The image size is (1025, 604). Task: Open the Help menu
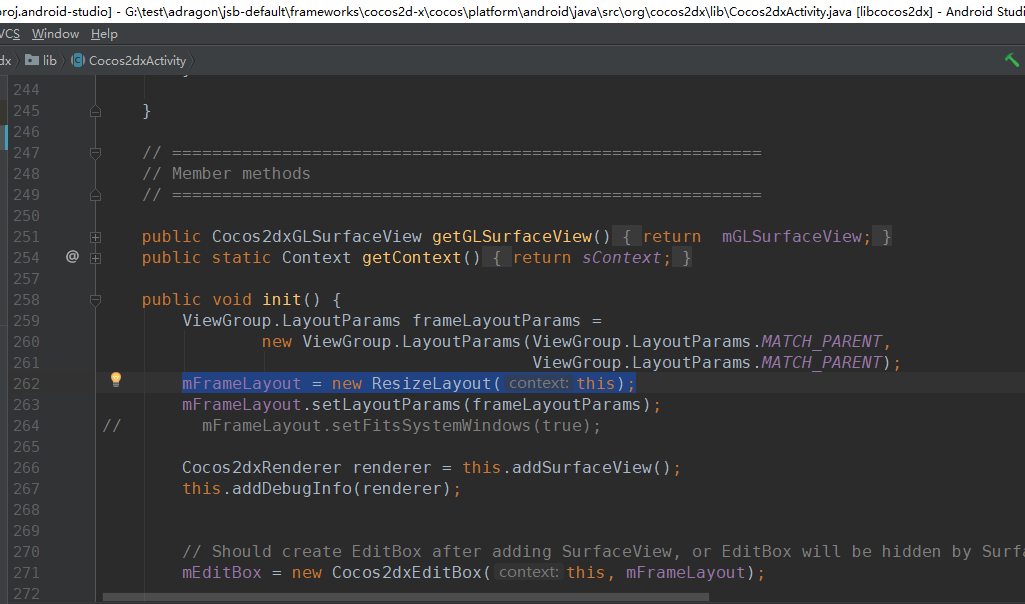(x=105, y=34)
